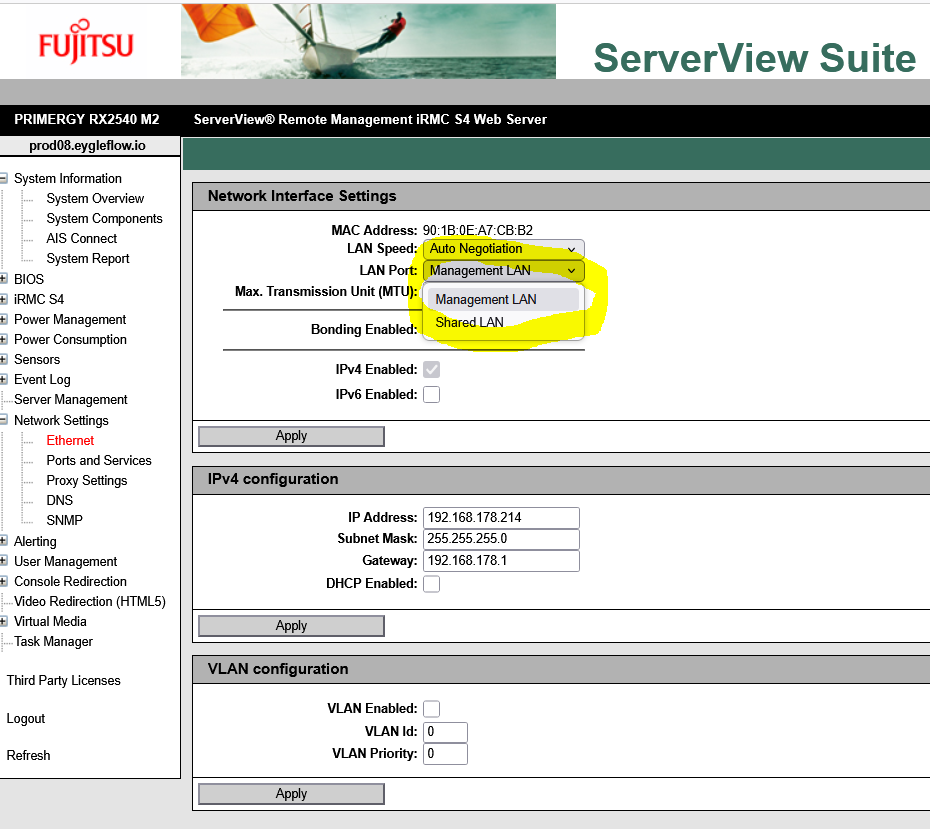
Task: Edit the Gateway field
Action: (x=501, y=561)
